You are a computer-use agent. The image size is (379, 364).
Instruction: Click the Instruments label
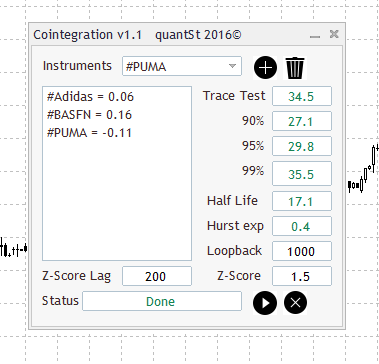[77, 66]
